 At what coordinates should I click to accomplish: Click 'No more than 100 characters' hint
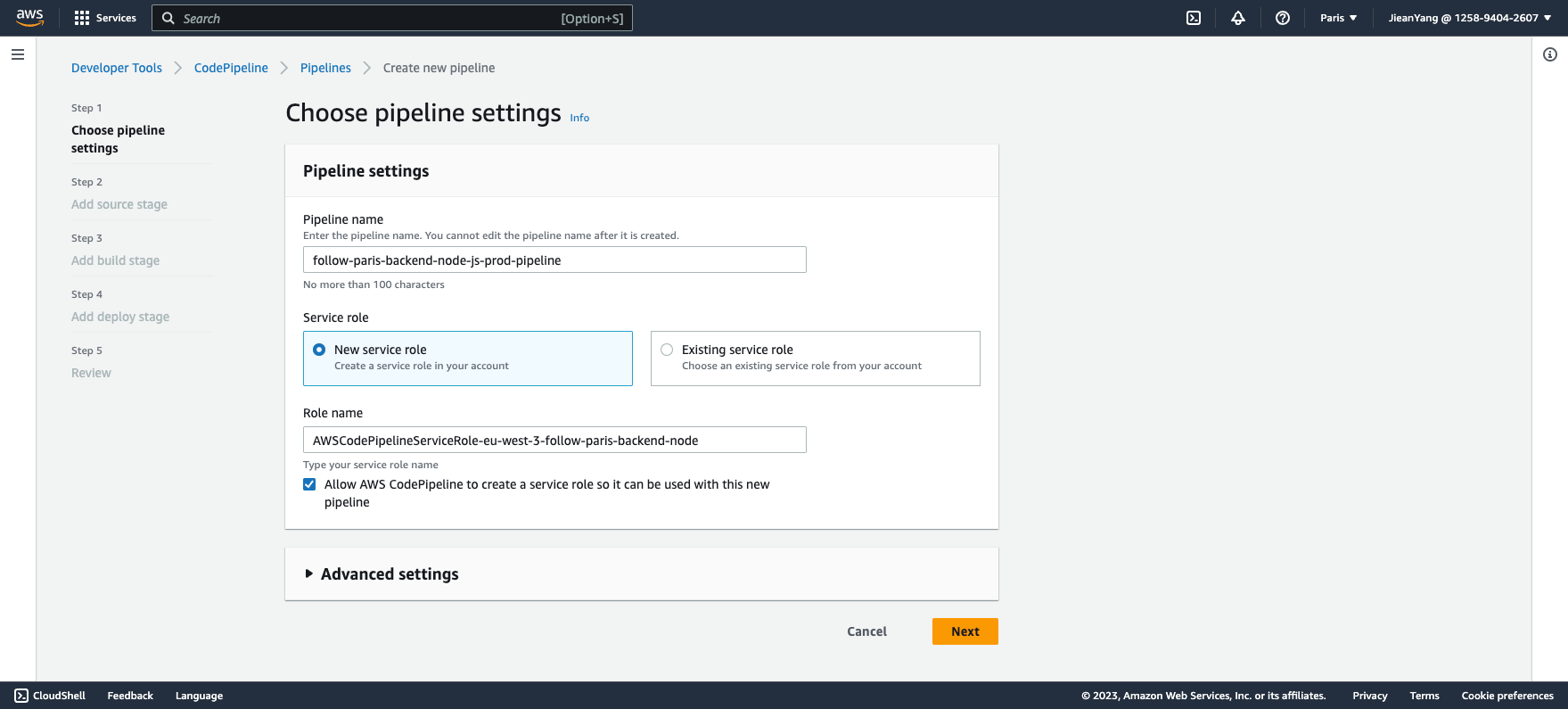click(374, 284)
